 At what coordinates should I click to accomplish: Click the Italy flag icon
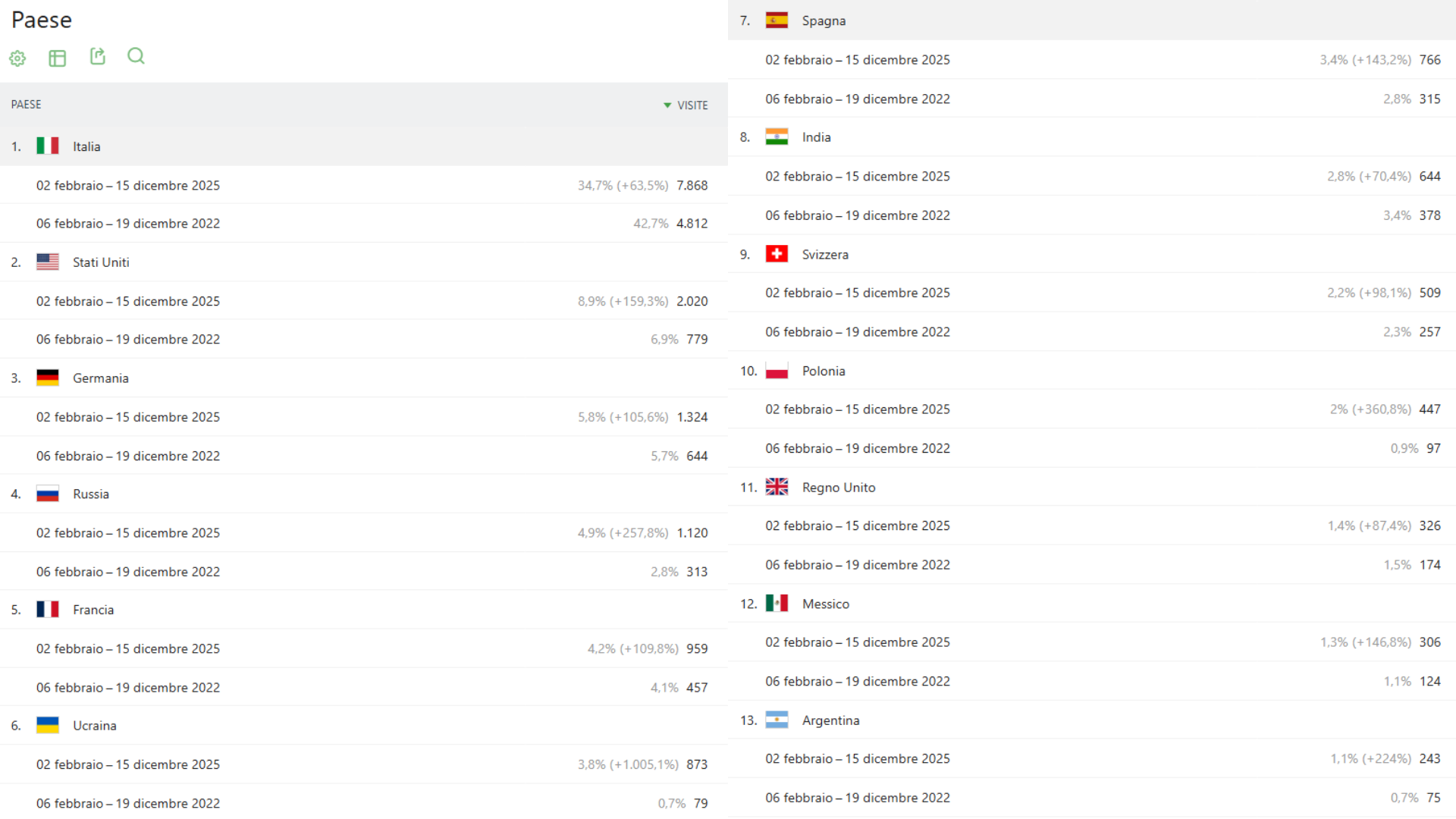[48, 146]
